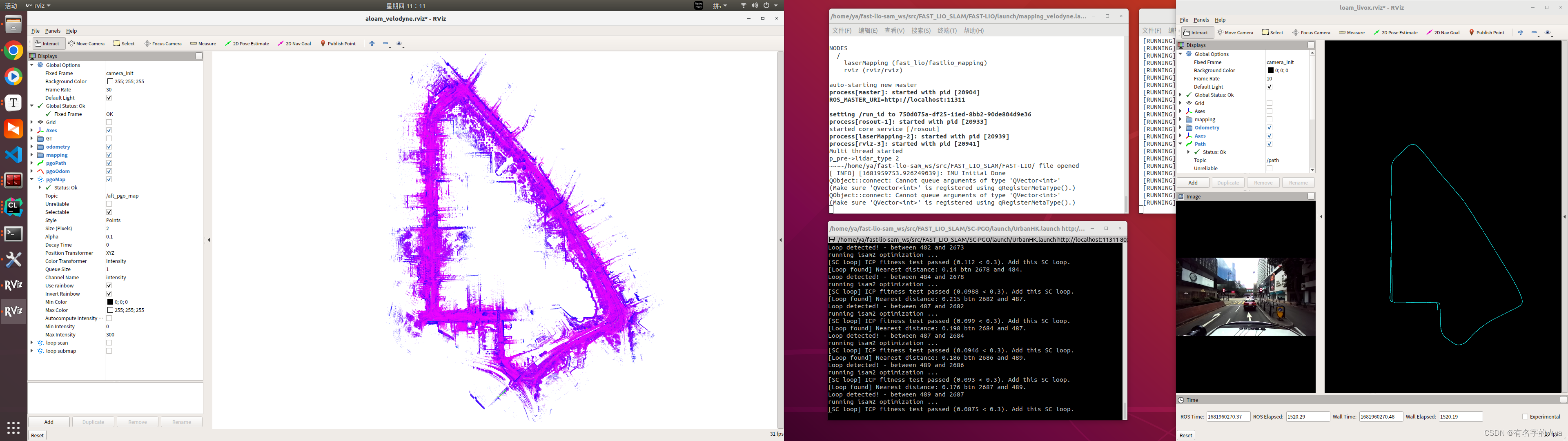1568x441 pixels.
Task: Click the Add button in left Displays panel
Action: tap(49, 422)
